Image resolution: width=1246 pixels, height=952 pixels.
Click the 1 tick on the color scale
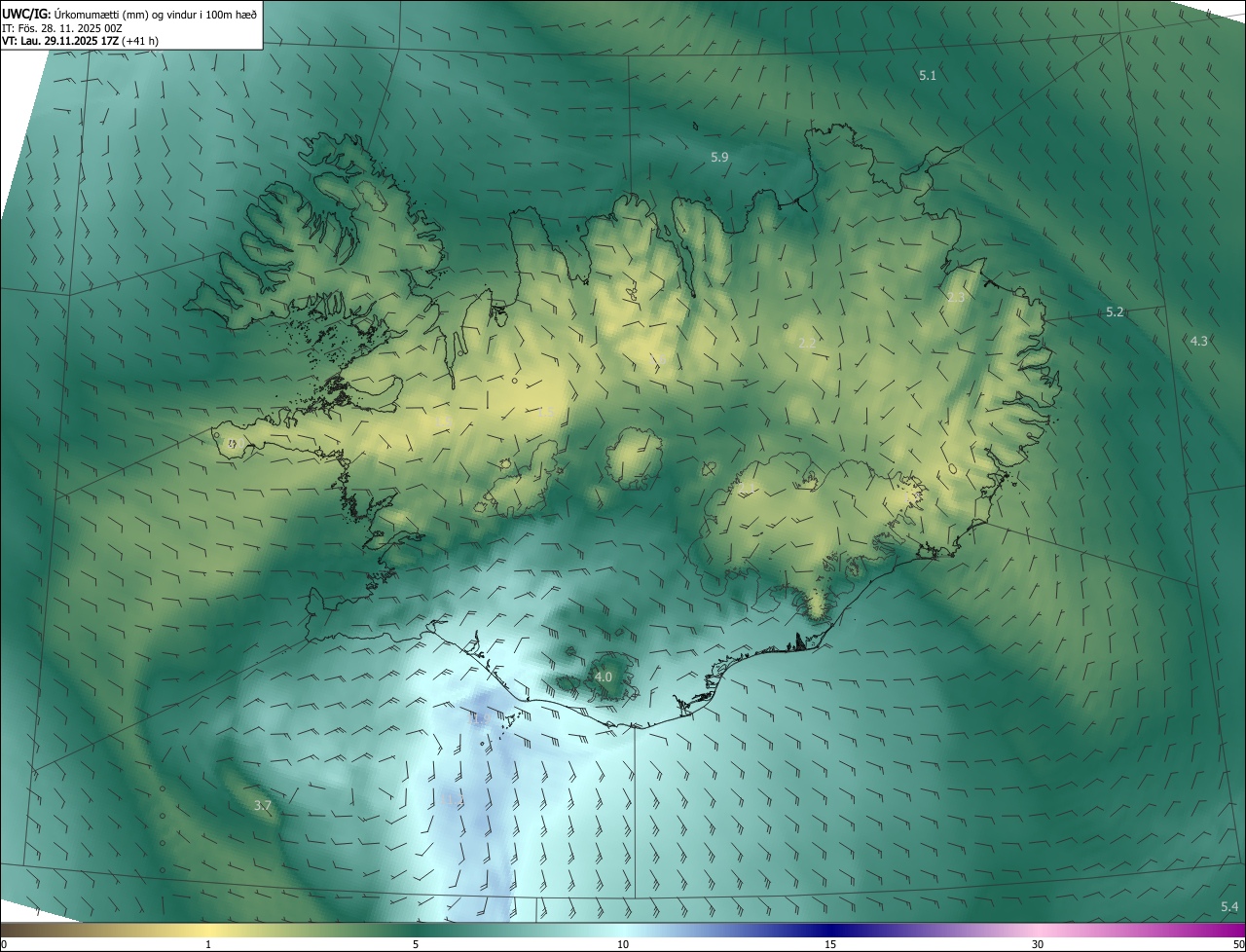(x=208, y=944)
